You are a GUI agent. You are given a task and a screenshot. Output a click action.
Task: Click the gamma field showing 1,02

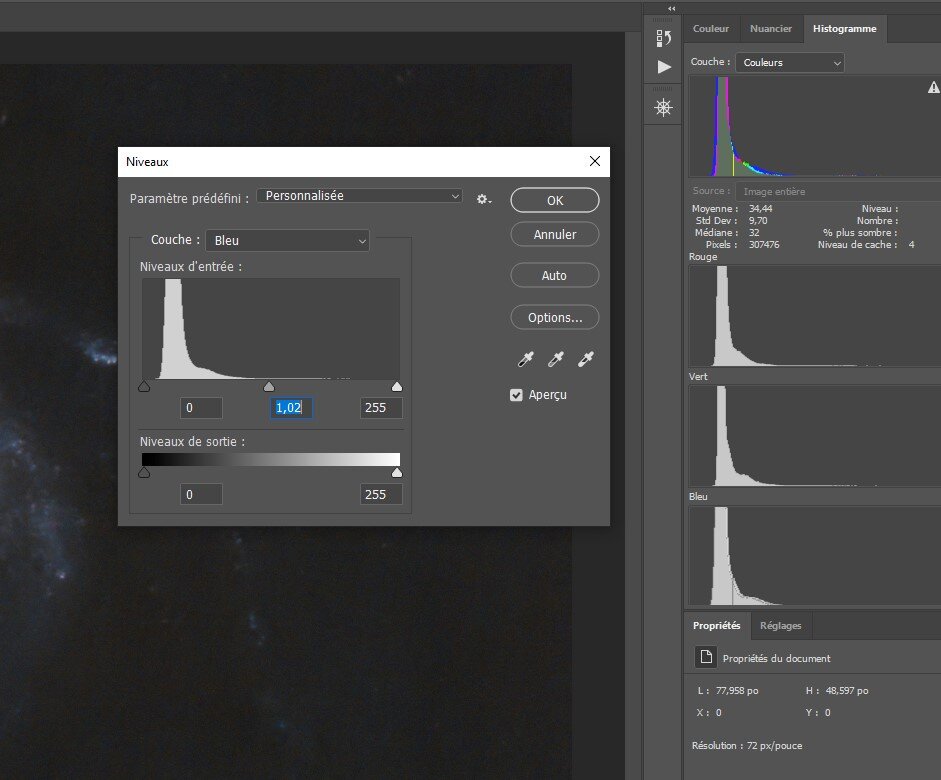(x=291, y=408)
